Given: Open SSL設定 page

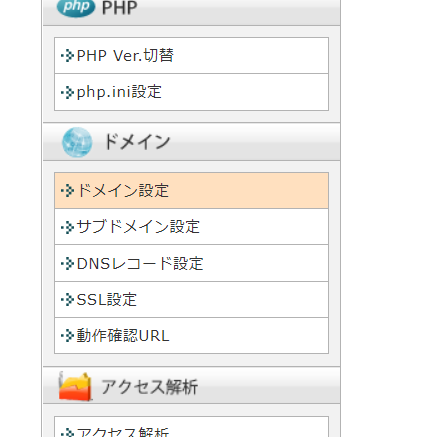Looking at the screenshot, I should [191, 300].
